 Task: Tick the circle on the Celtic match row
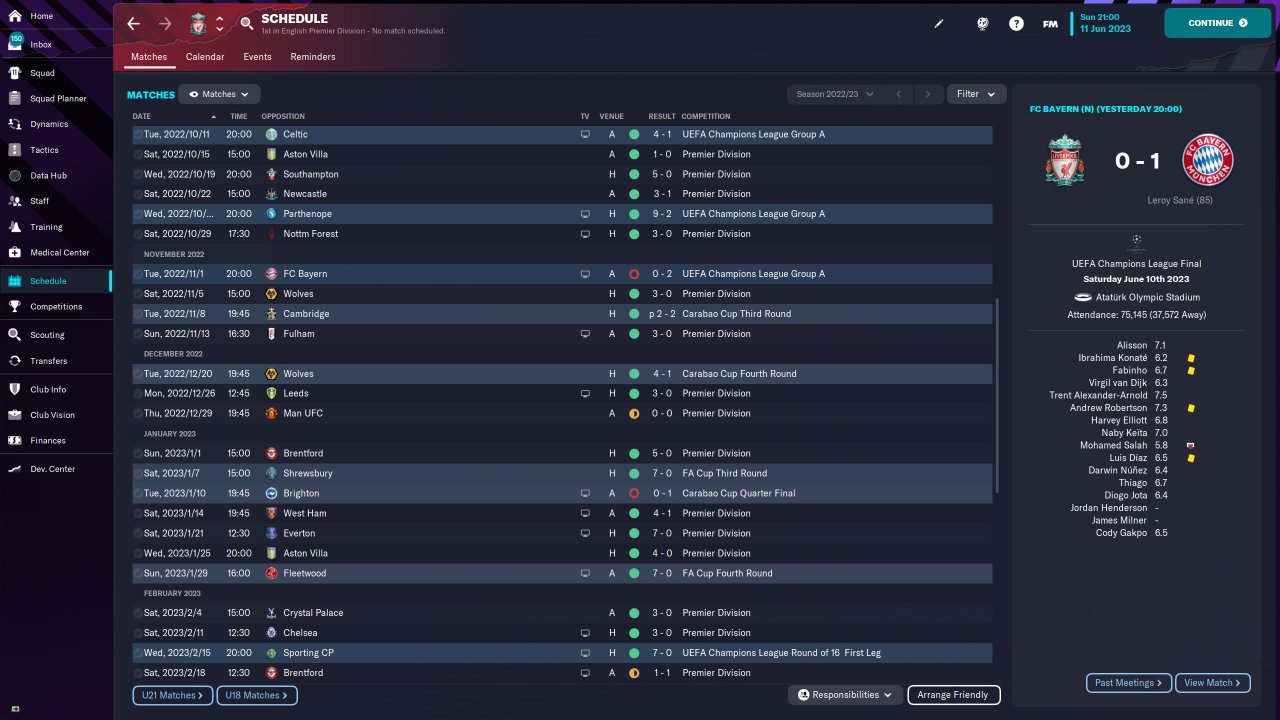[138, 134]
